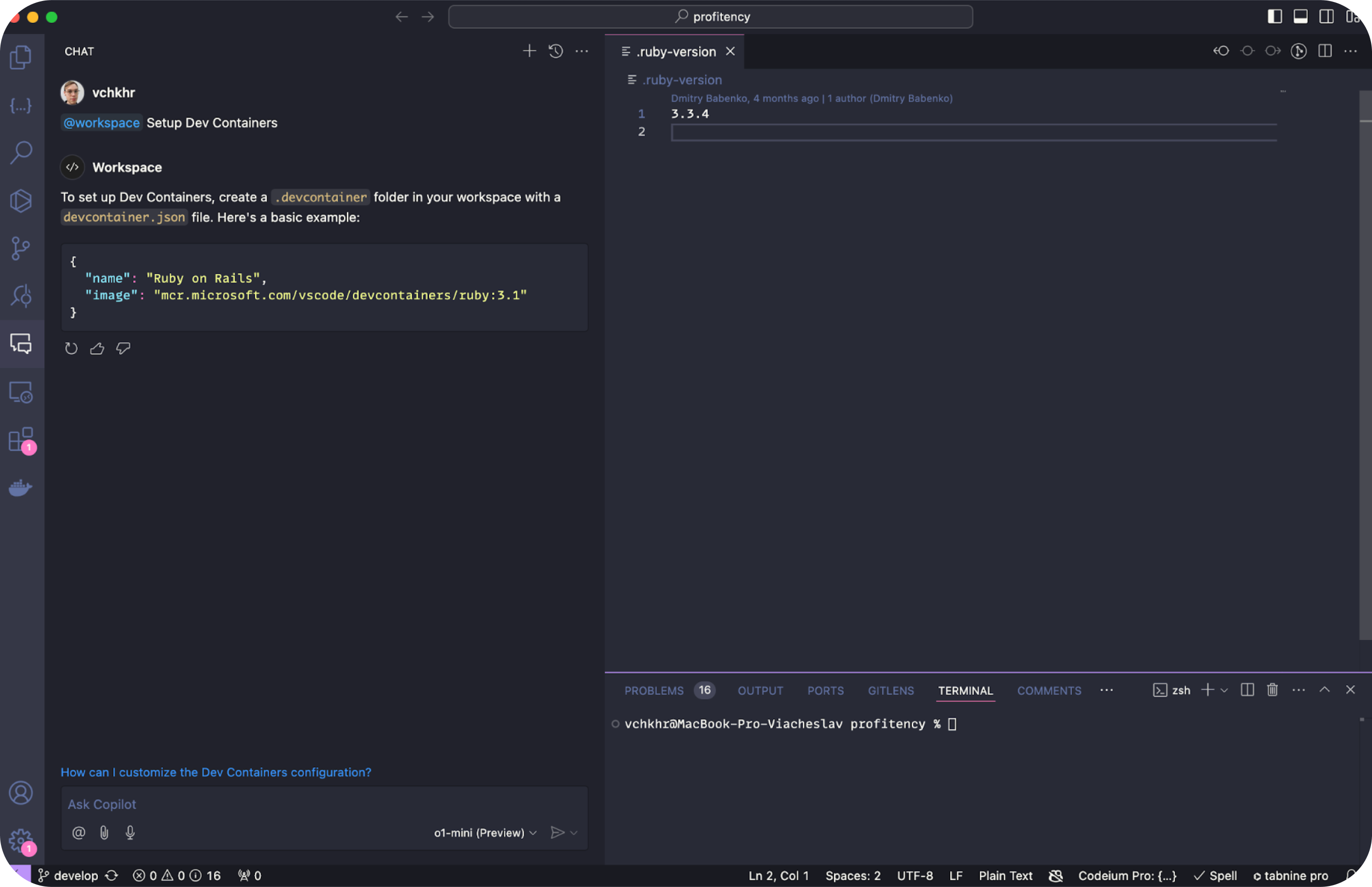This screenshot has height=887, width=1372.
Task: Click the thumbs-up feedback icon
Action: [97, 349]
